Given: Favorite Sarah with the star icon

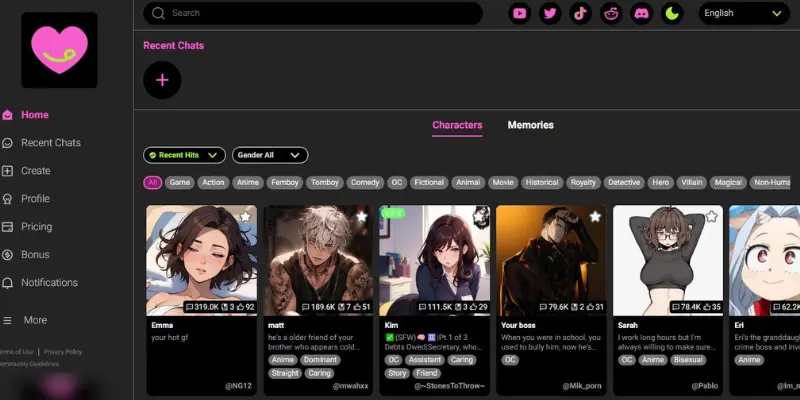Looking at the screenshot, I should (712, 217).
